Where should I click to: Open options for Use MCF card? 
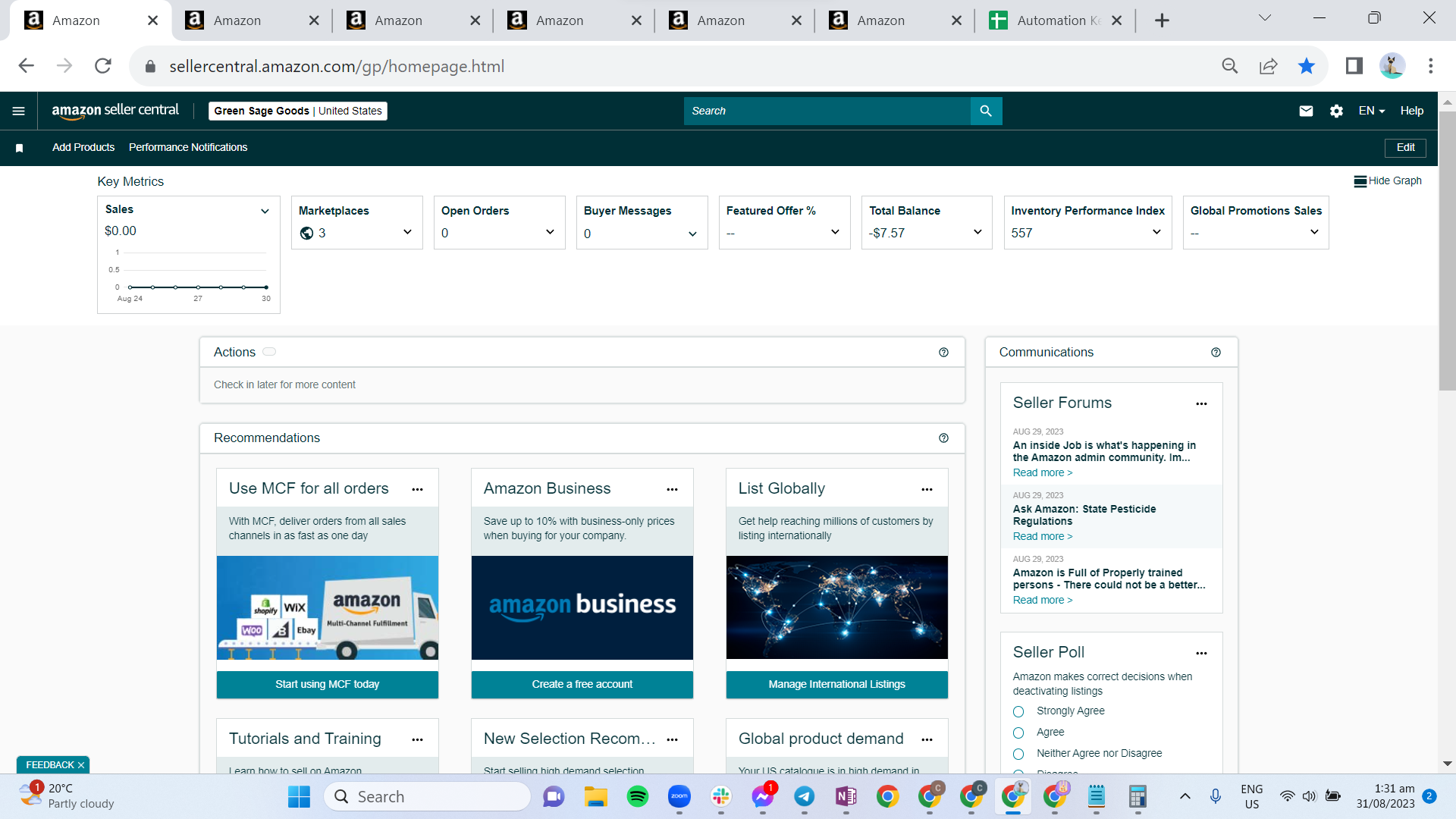click(417, 489)
